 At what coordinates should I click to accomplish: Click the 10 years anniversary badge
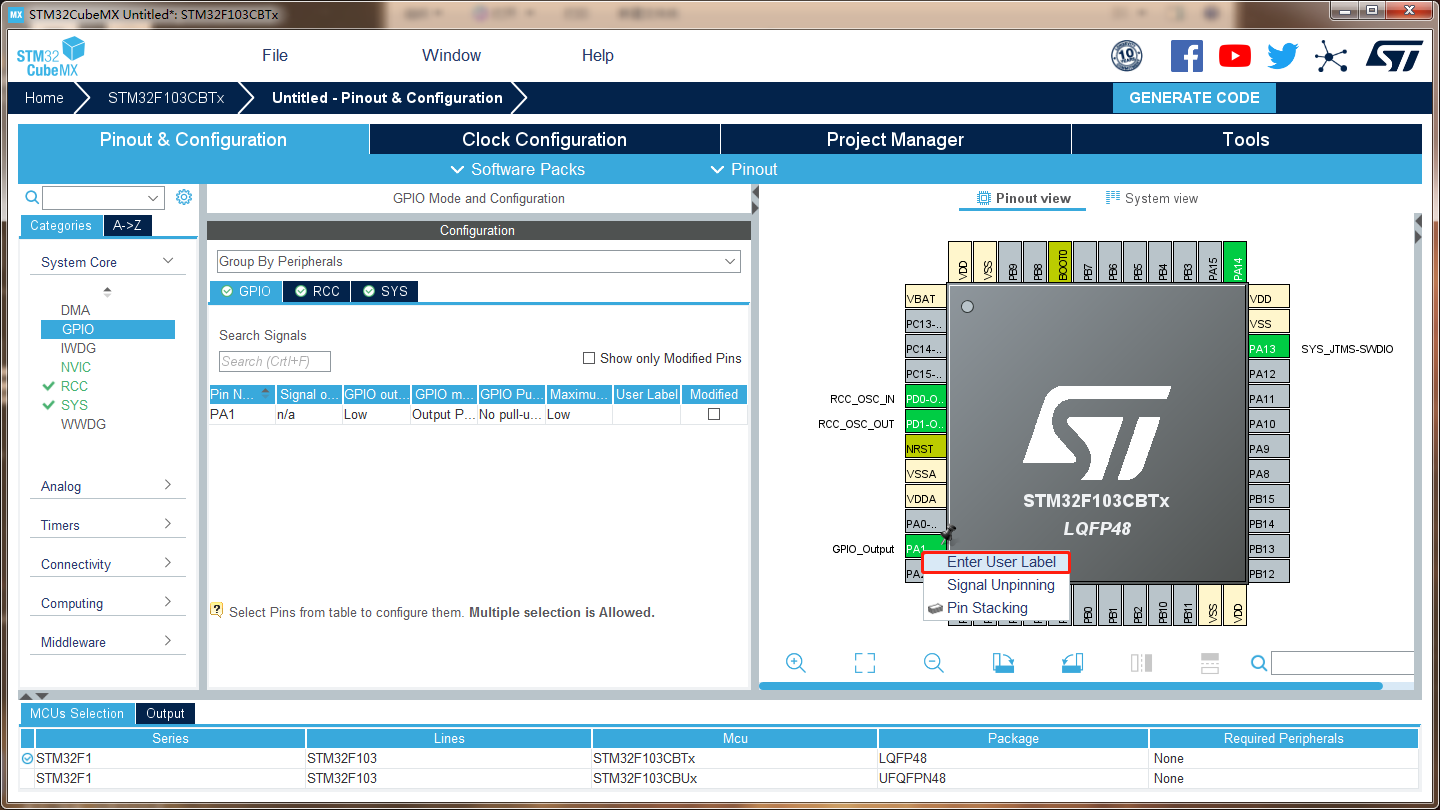pyautogui.click(x=1127, y=56)
